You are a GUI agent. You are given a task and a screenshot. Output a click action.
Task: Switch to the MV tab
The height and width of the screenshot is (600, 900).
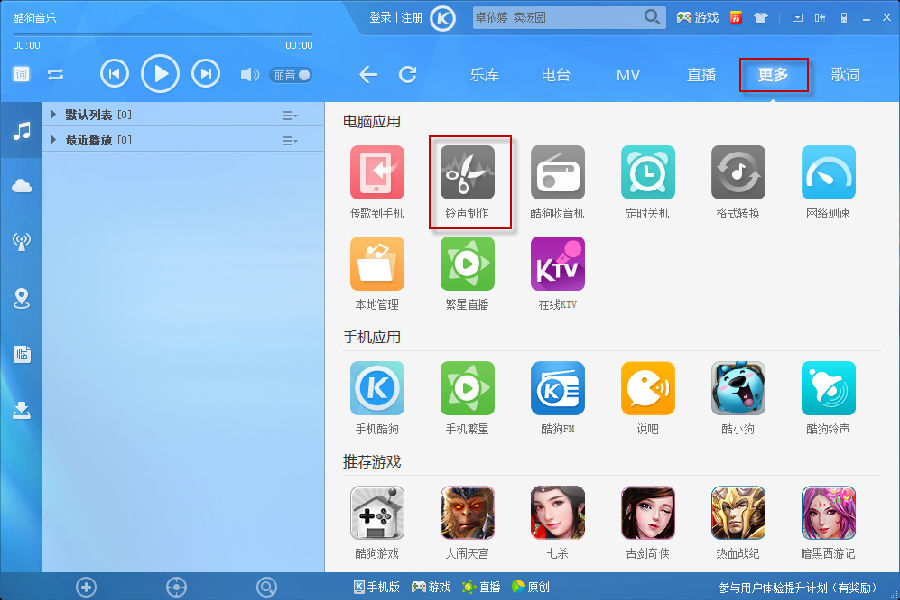[628, 74]
